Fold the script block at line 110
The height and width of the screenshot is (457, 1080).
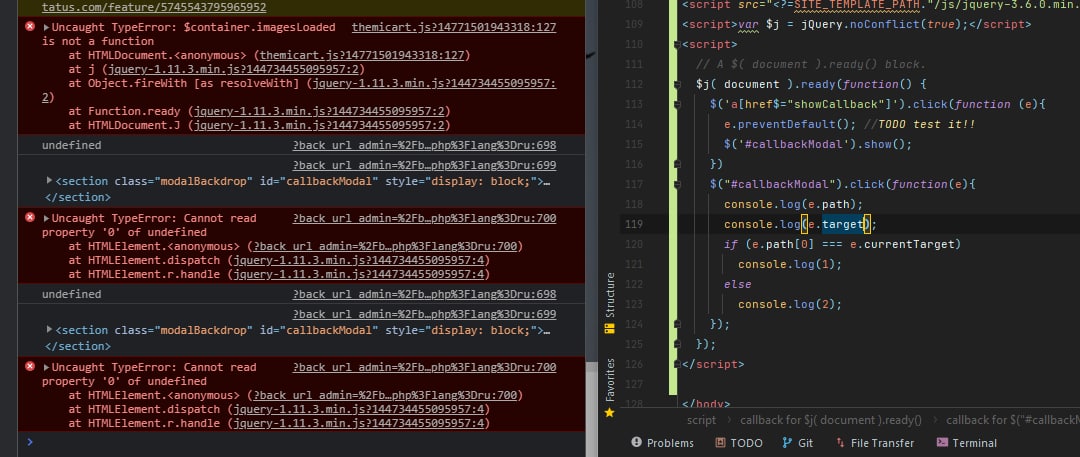click(677, 44)
